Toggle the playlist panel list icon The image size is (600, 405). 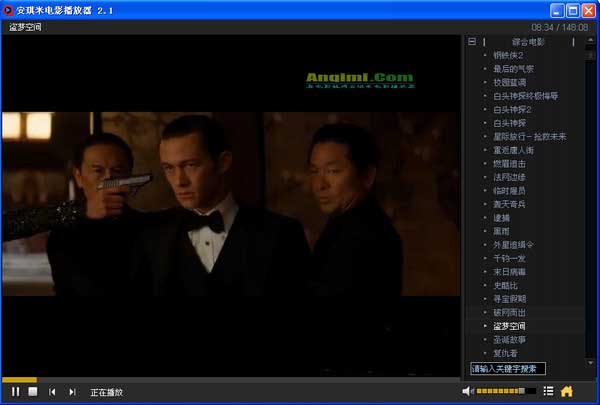click(549, 391)
